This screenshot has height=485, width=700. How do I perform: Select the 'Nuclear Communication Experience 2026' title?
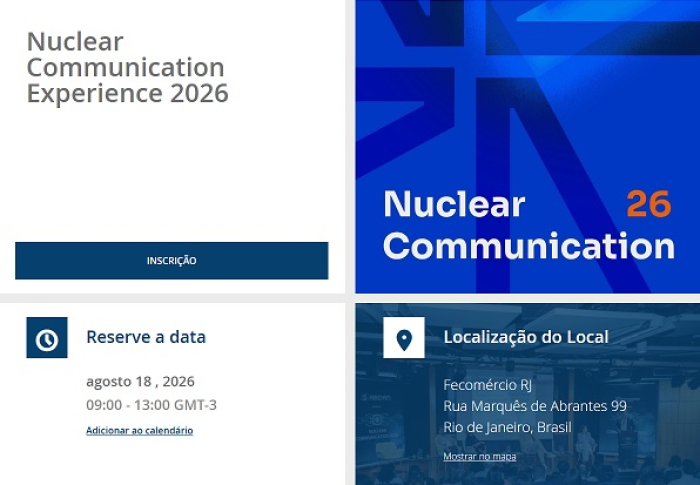[x=128, y=67]
